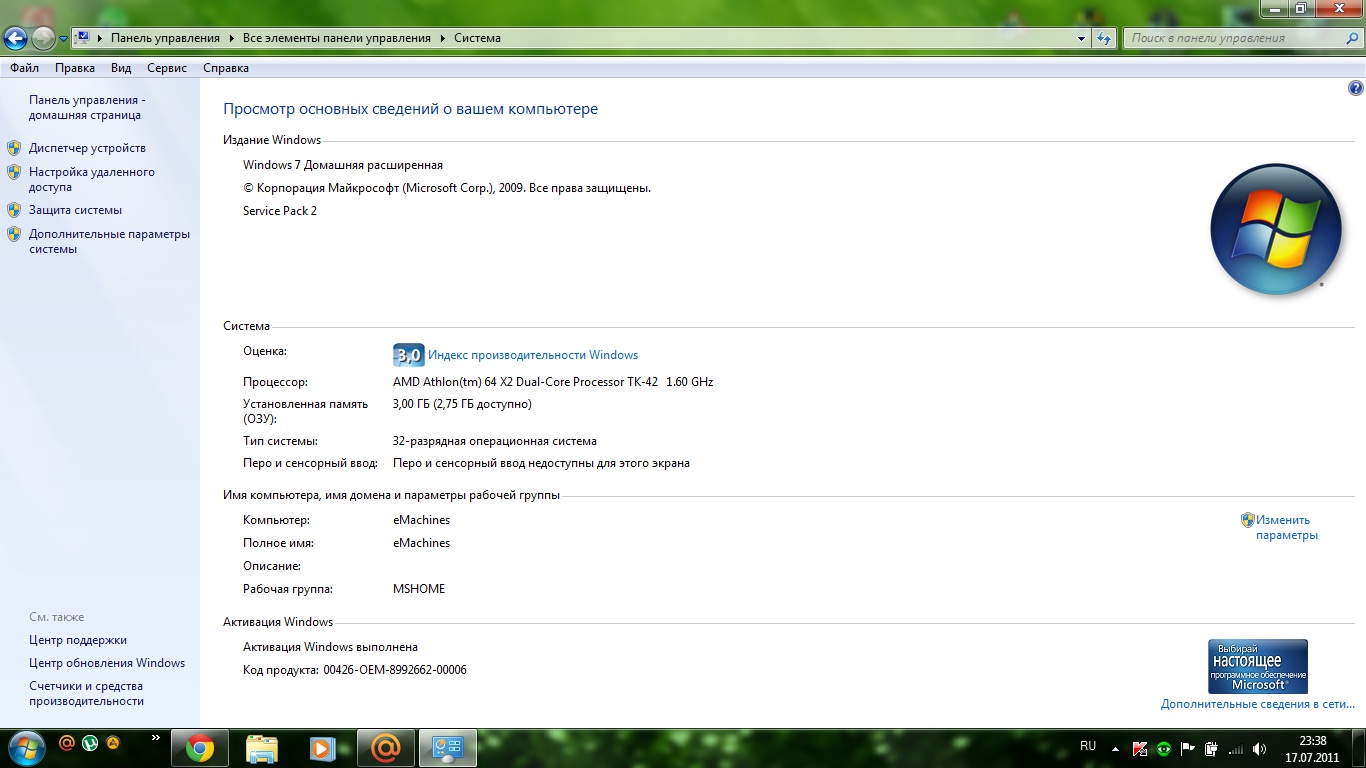Click the search magnifier icon
The width and height of the screenshot is (1366, 768).
pyautogui.click(x=1350, y=38)
